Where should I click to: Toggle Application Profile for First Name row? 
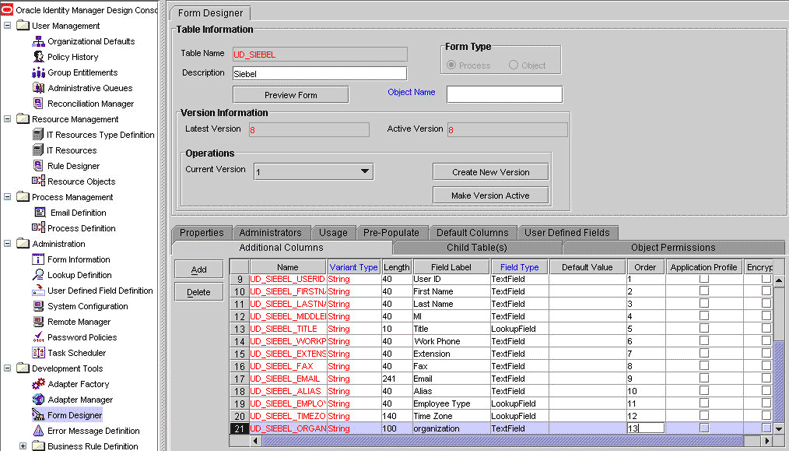[704, 290]
